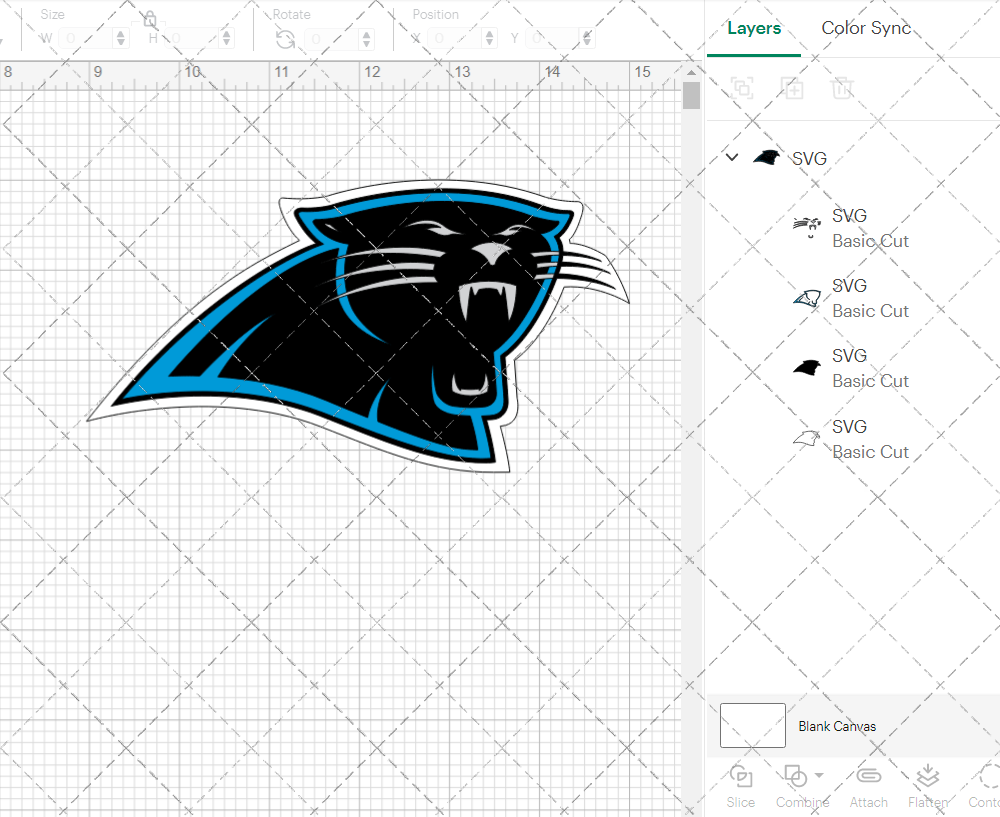Click the Position Y input field

[x=552, y=39]
